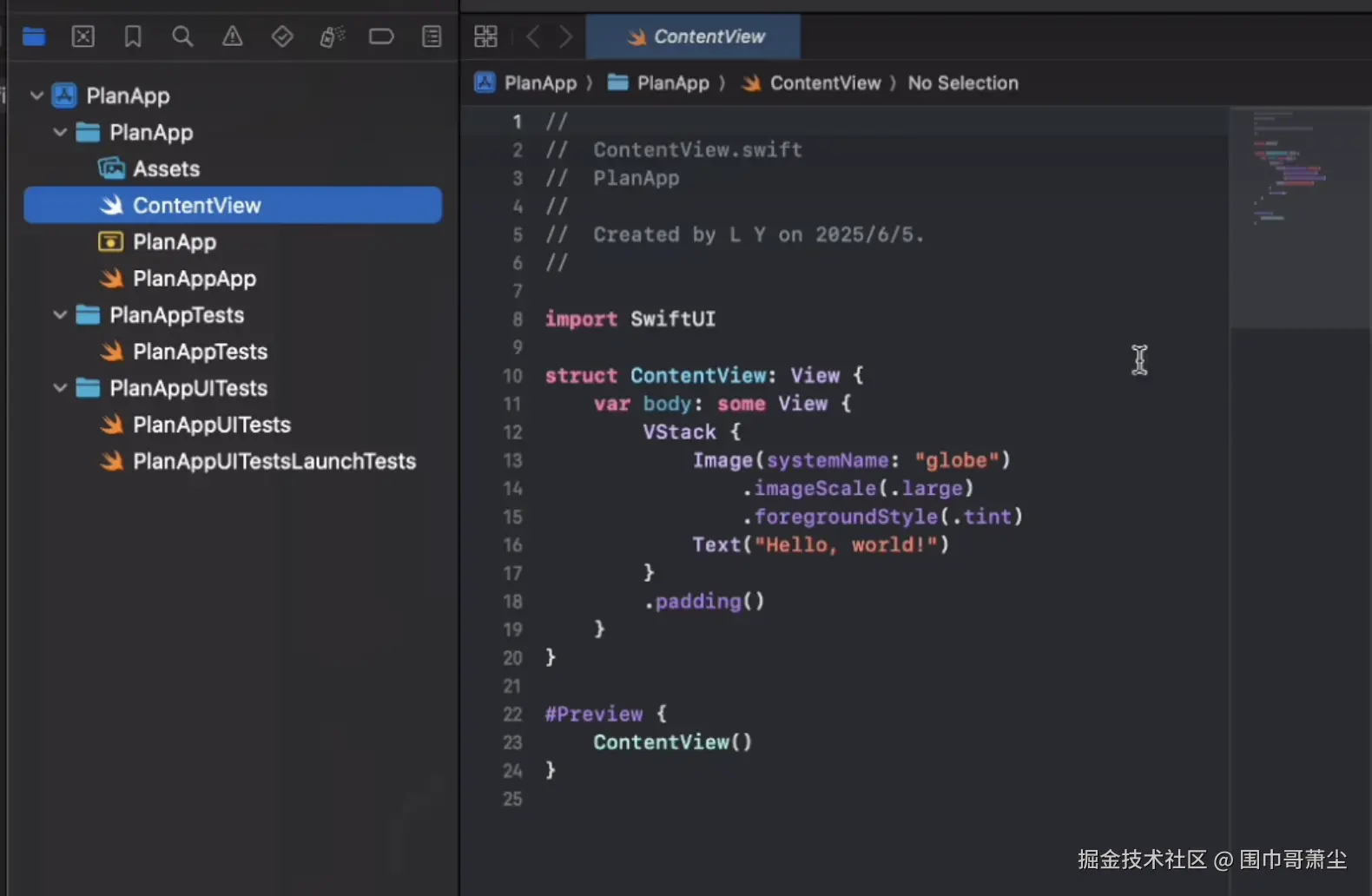Collapse the PlanAppTests folder
1372x896 pixels.
pos(60,314)
